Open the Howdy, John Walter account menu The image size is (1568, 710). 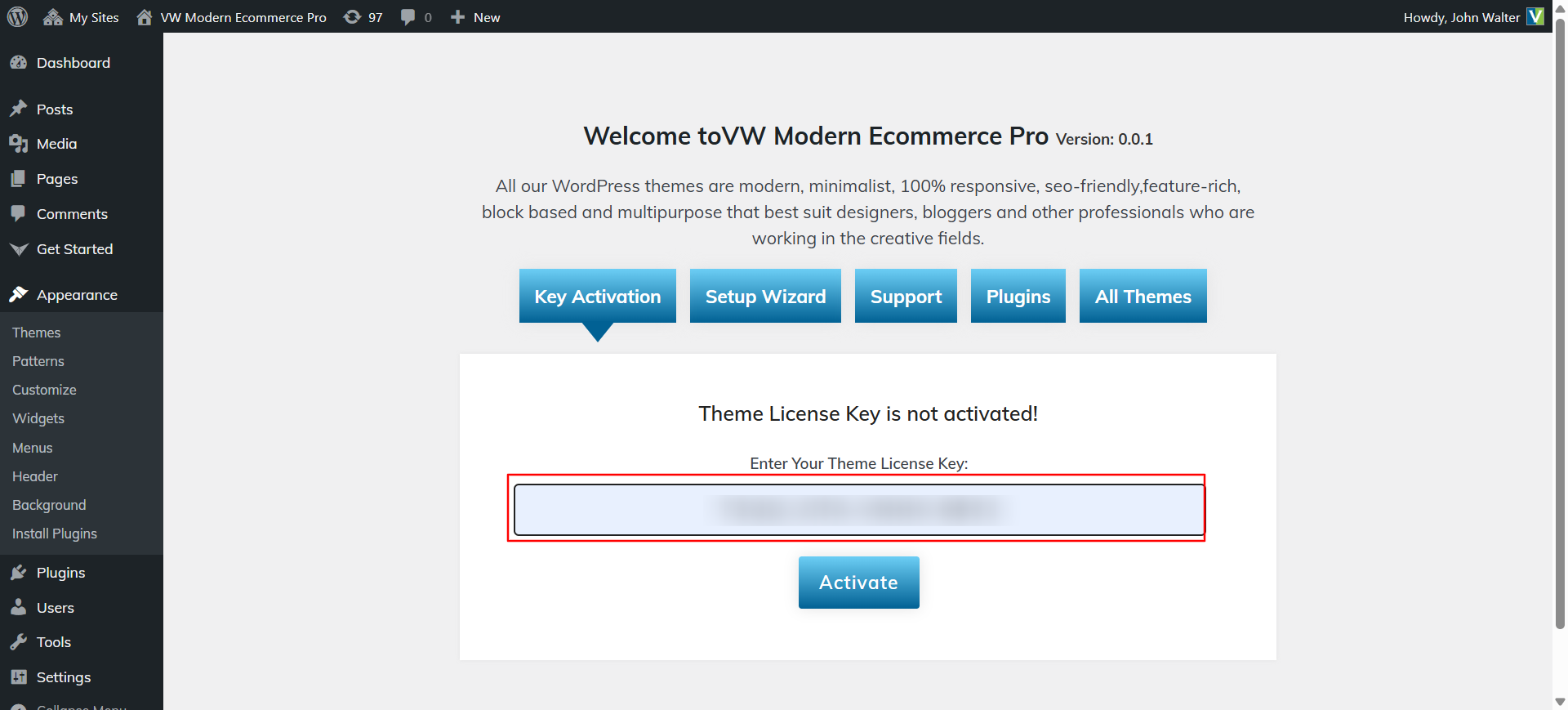point(1473,17)
